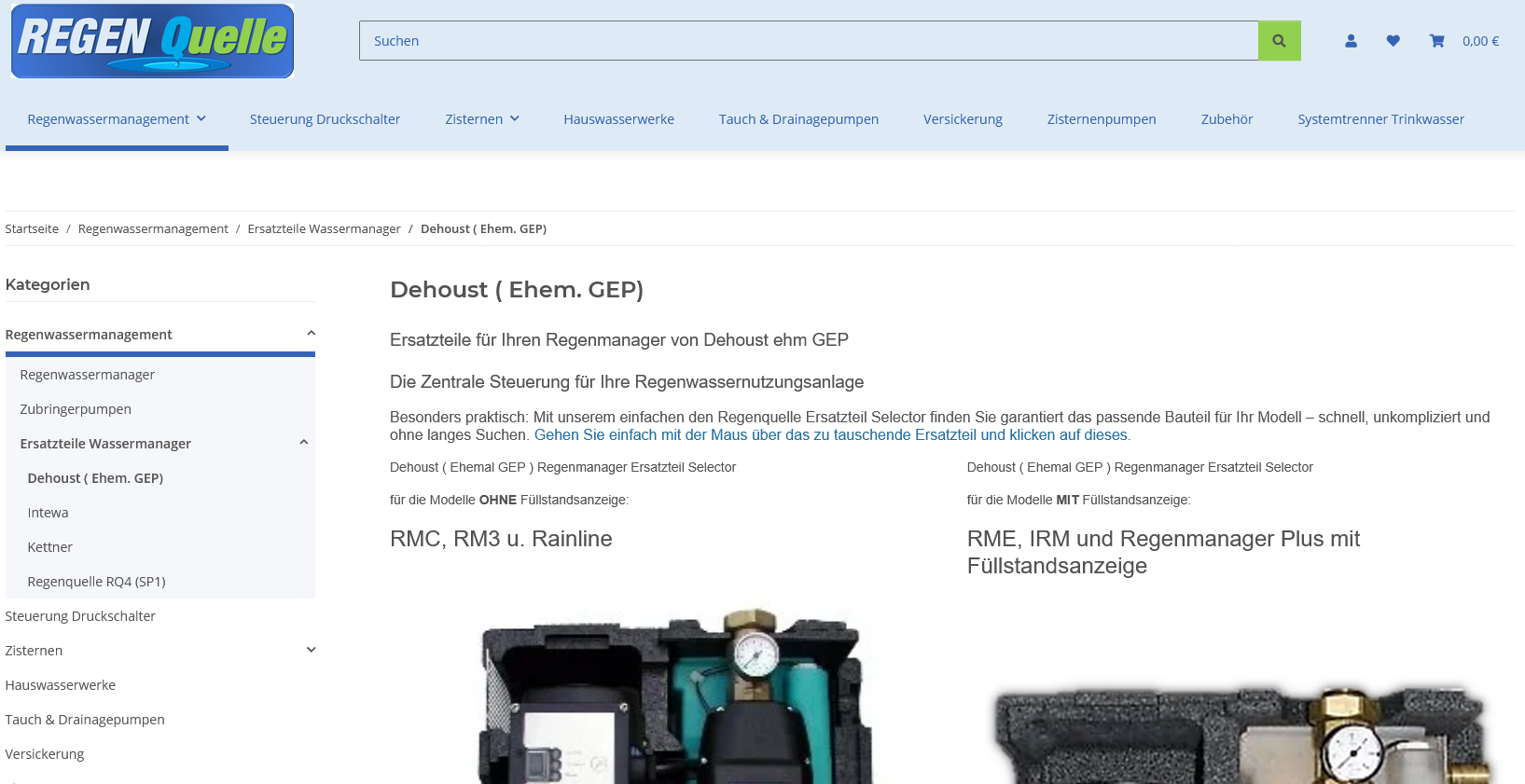Click Dehoust ( Ehem. GEP) breadcrumb
The width and height of the screenshot is (1525, 784).
tap(483, 229)
